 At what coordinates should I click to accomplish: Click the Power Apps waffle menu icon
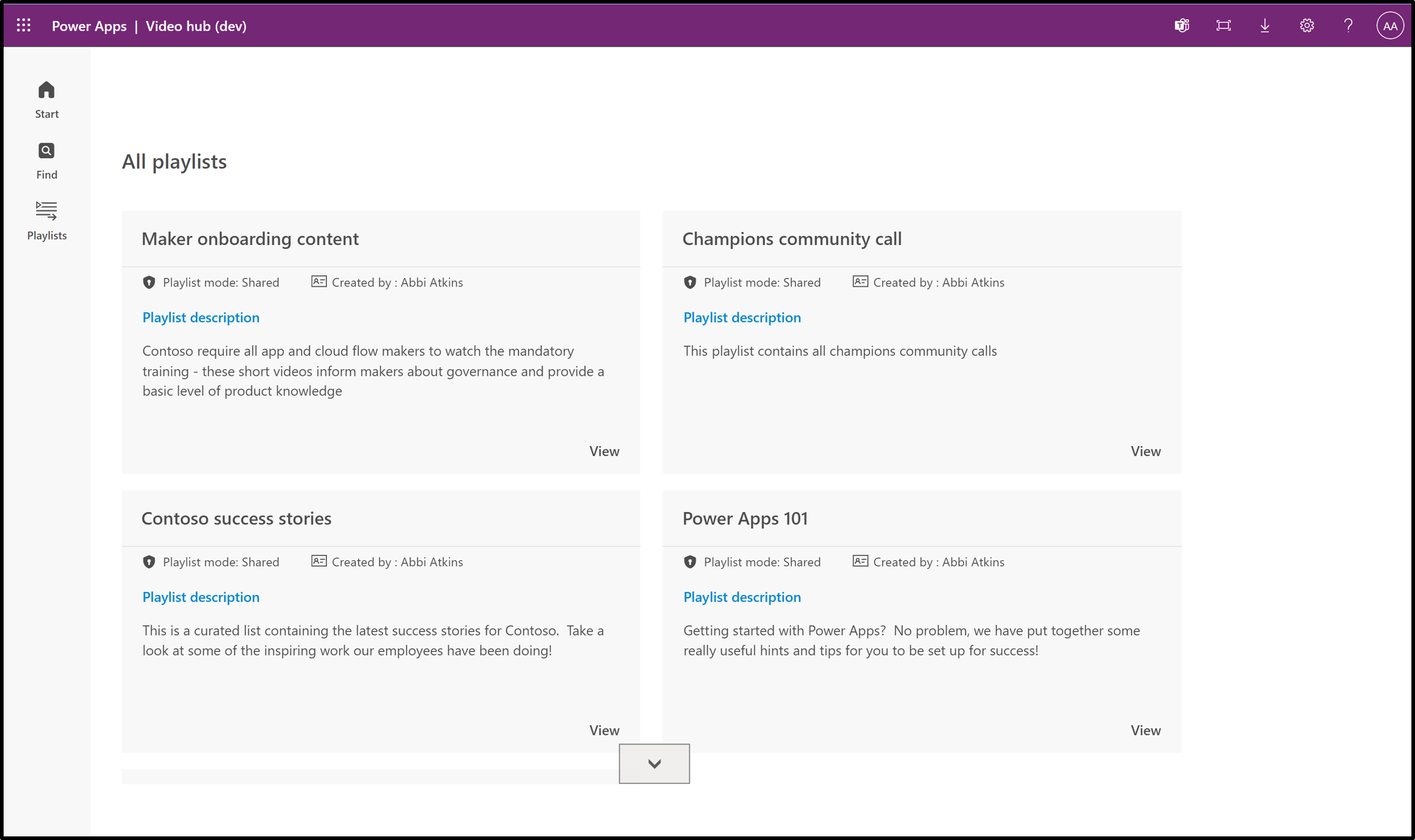click(x=24, y=25)
